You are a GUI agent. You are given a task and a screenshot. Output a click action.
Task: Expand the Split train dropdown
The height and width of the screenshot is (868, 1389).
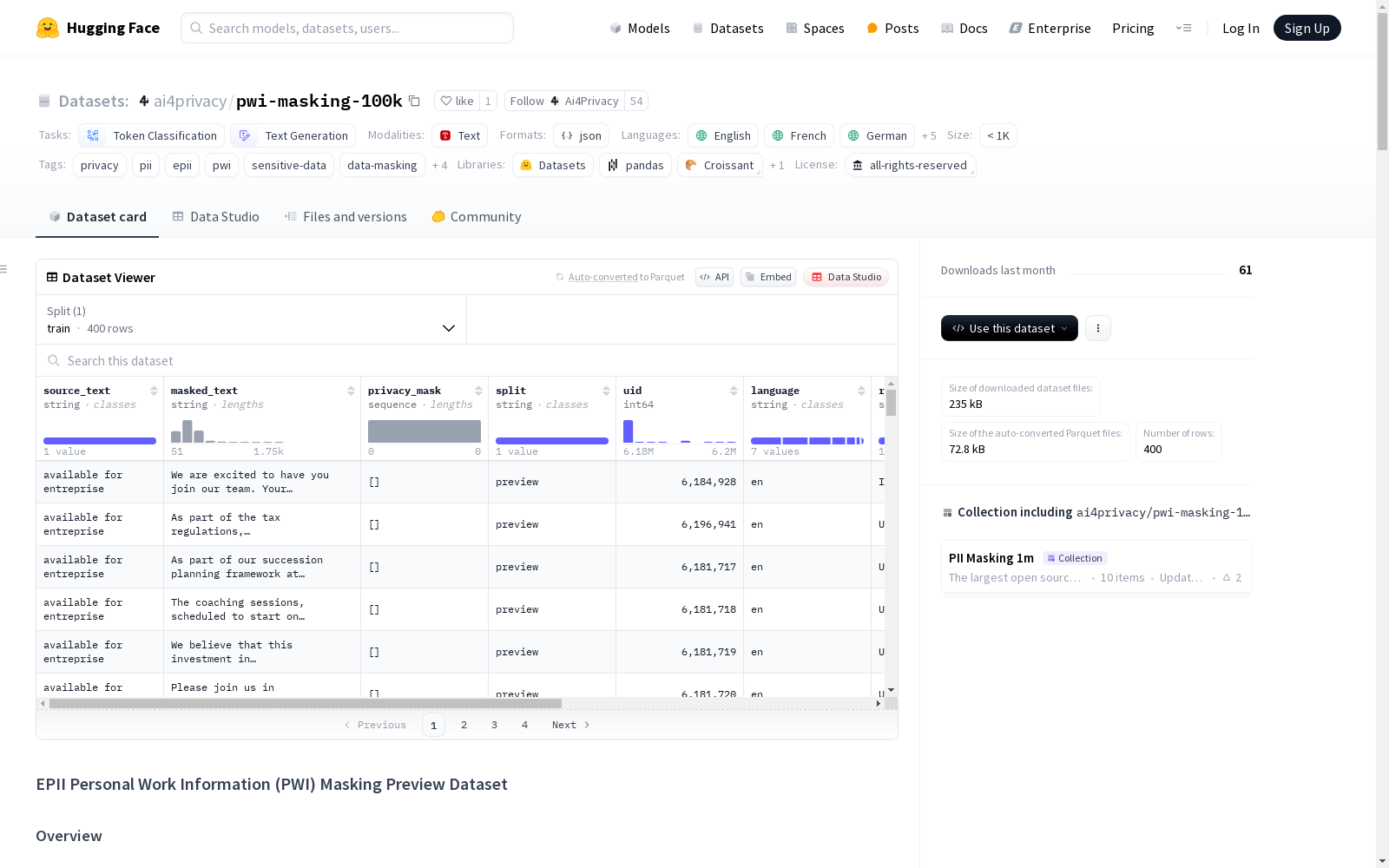tap(252, 319)
